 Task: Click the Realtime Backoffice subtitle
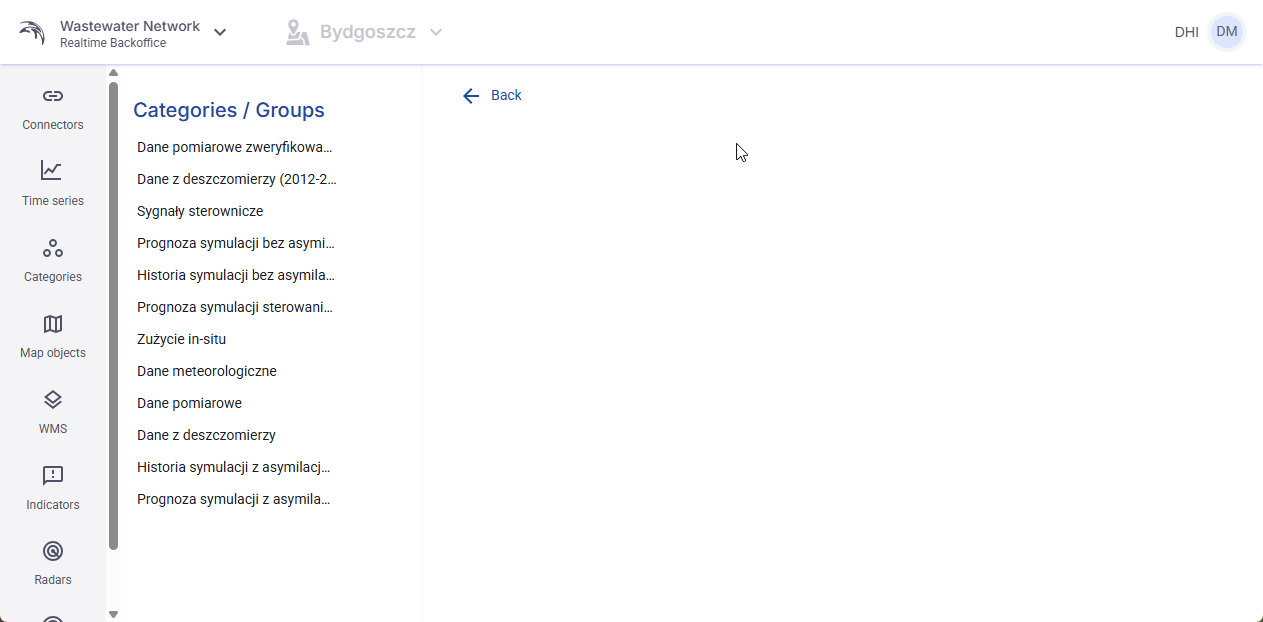pyautogui.click(x=113, y=44)
